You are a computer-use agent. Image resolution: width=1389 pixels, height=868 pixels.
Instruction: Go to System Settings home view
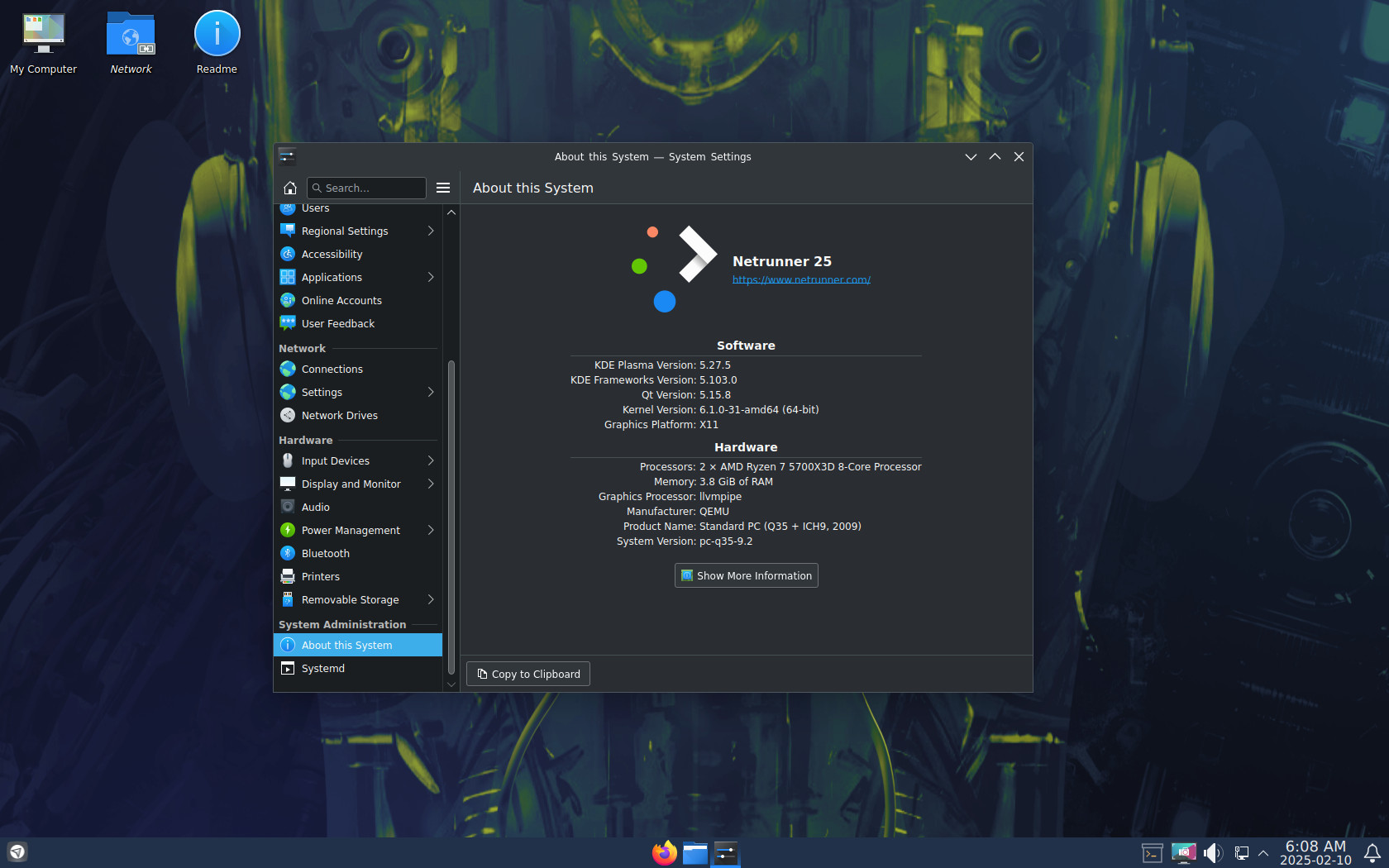(289, 188)
